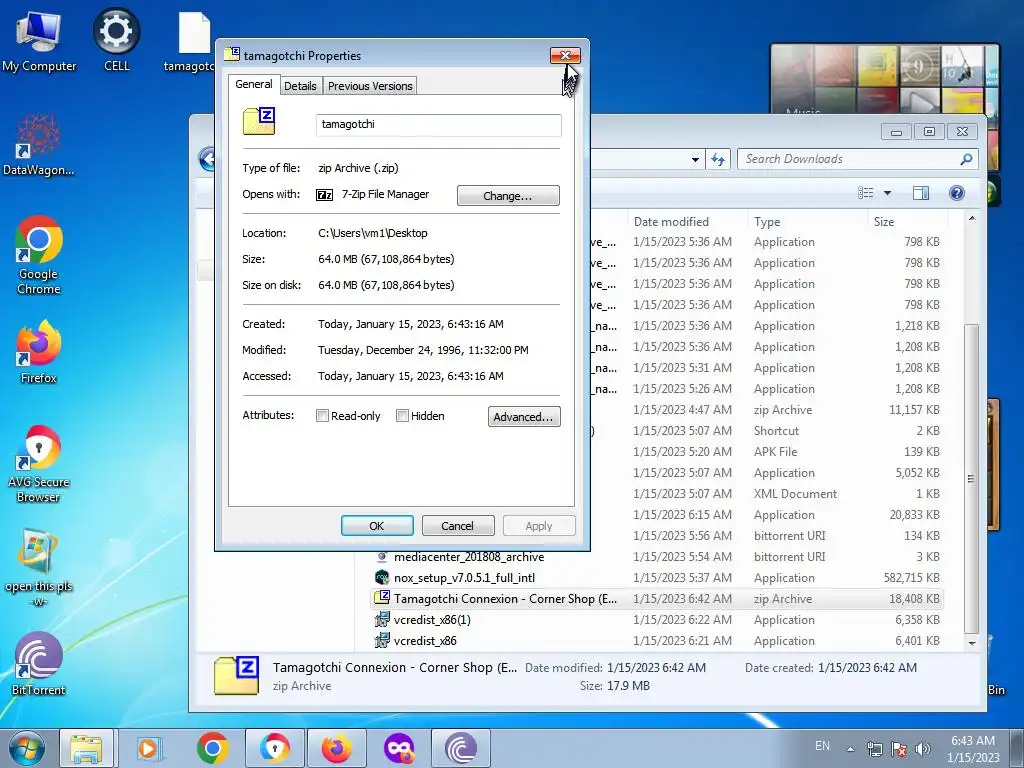Click the file list scroll down arrow

coord(972,643)
